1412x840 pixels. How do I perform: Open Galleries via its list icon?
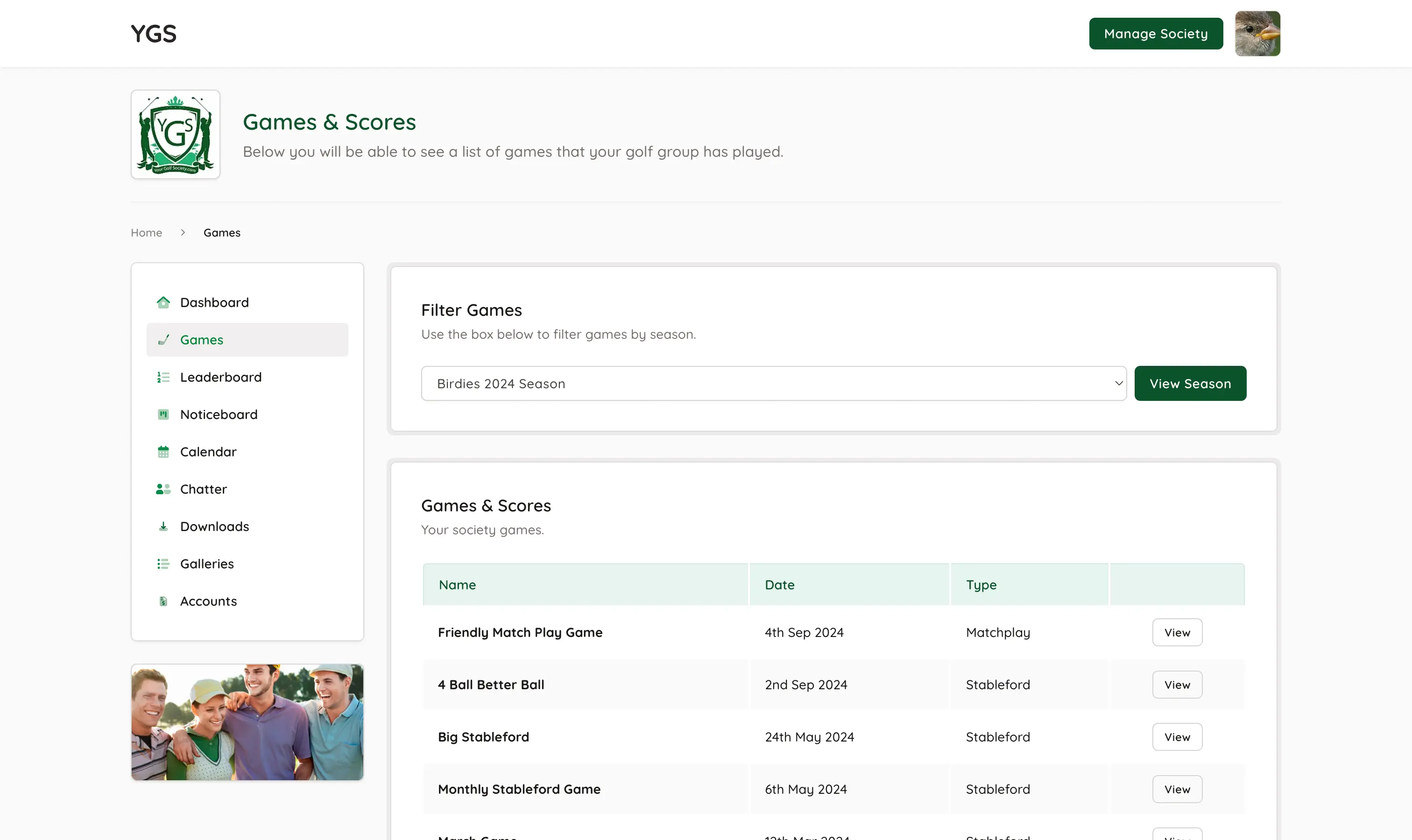click(164, 564)
